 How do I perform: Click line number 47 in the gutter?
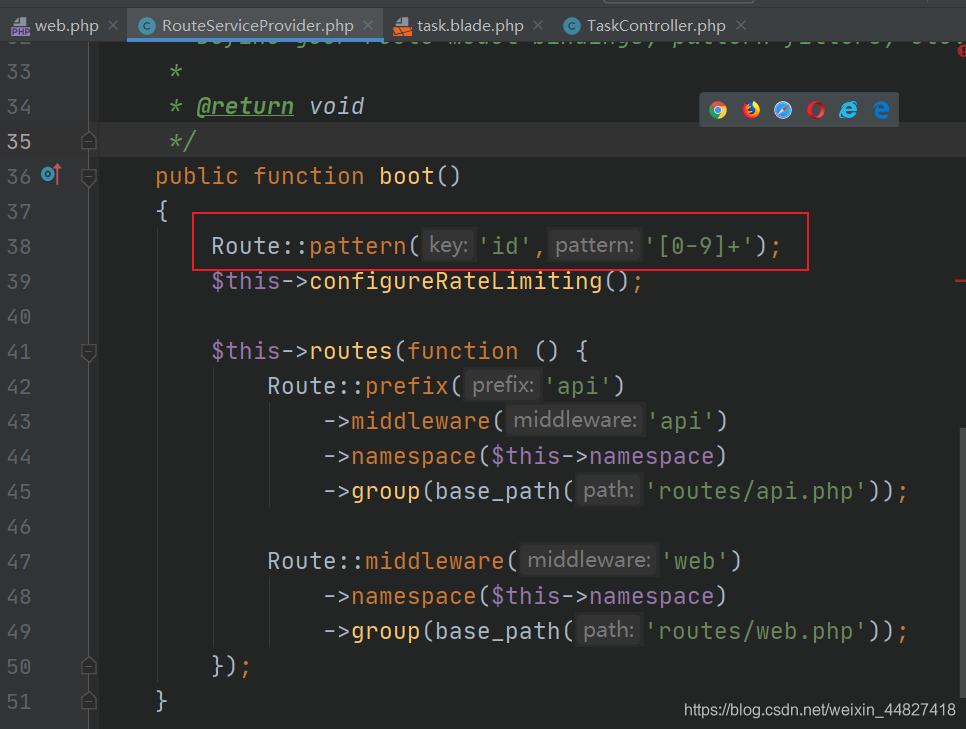pos(19,562)
